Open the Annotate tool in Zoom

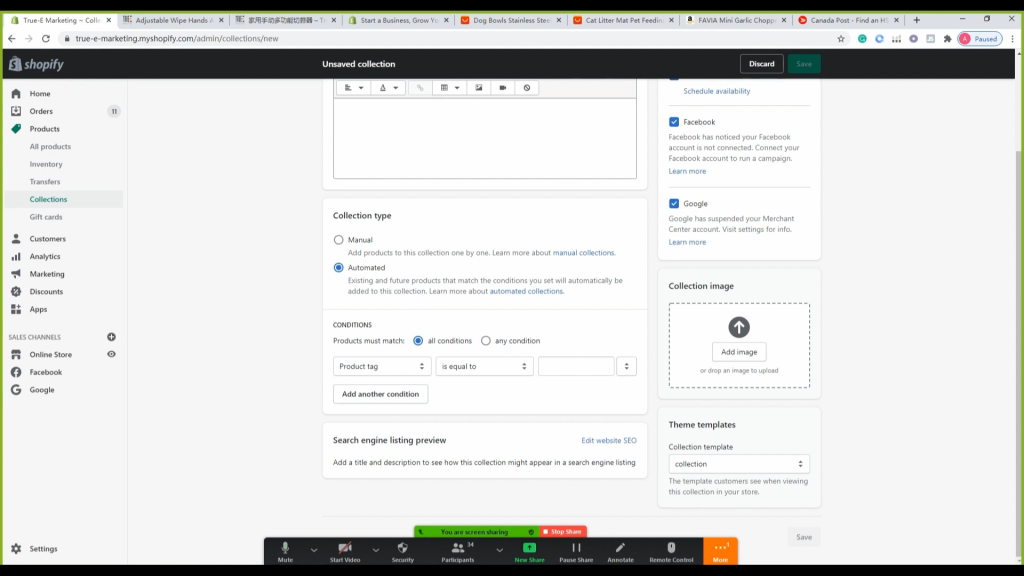(x=620, y=551)
